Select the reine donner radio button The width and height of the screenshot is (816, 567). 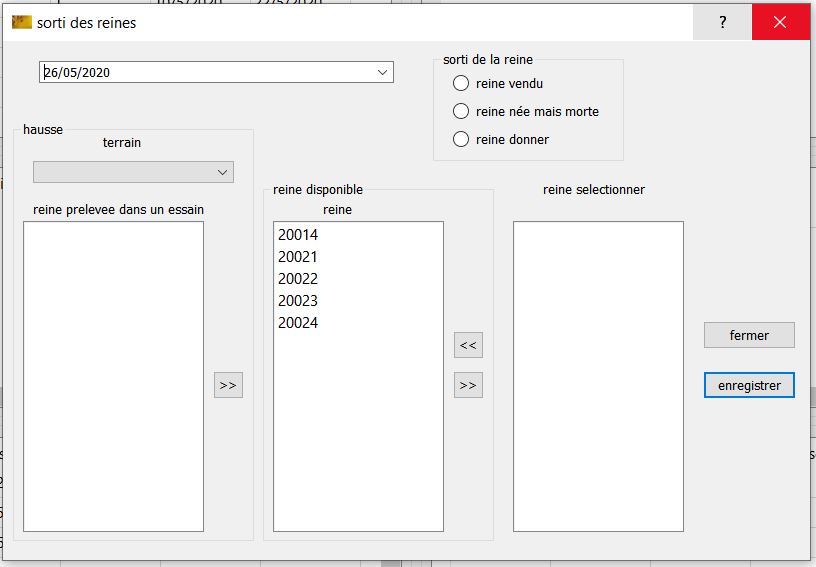[461, 140]
